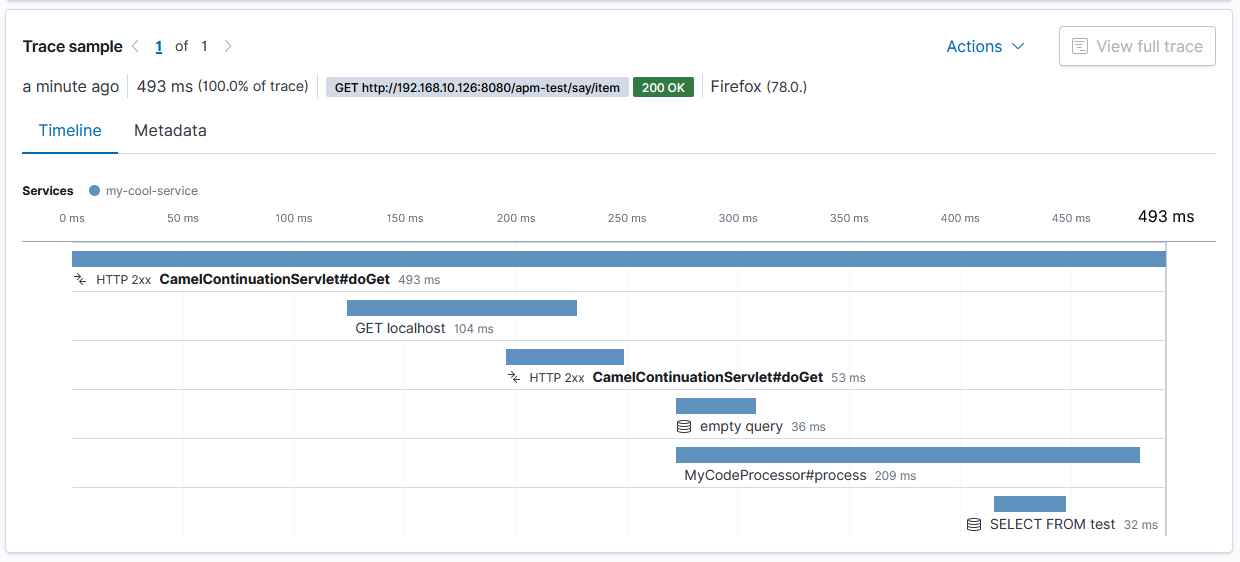Viewport: 1240px width, 562px height.
Task: Click the 0 ms axis tick label
Action: [x=72, y=218]
